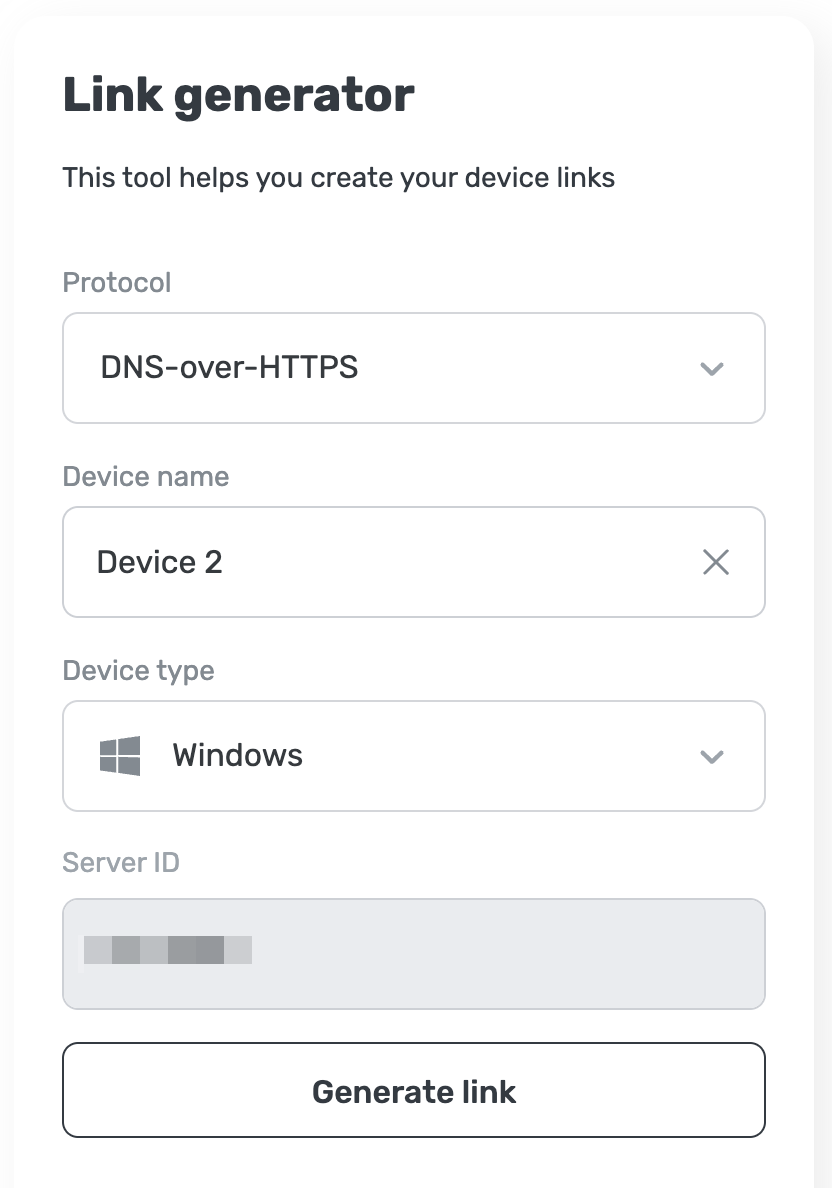Click the 'This tool helps you create' description
The height and width of the screenshot is (1188, 832).
338,178
